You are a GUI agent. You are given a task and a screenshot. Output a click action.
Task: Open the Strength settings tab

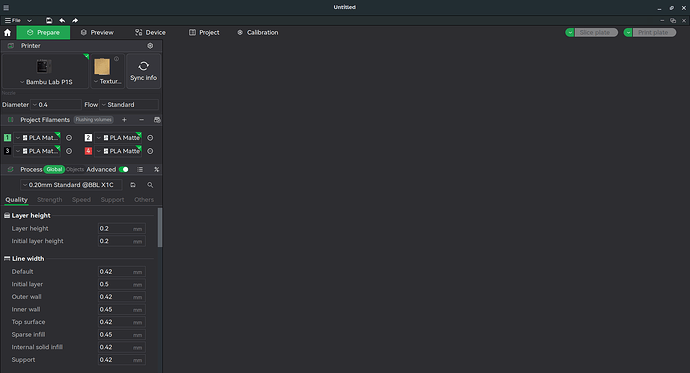pyautogui.click(x=49, y=200)
